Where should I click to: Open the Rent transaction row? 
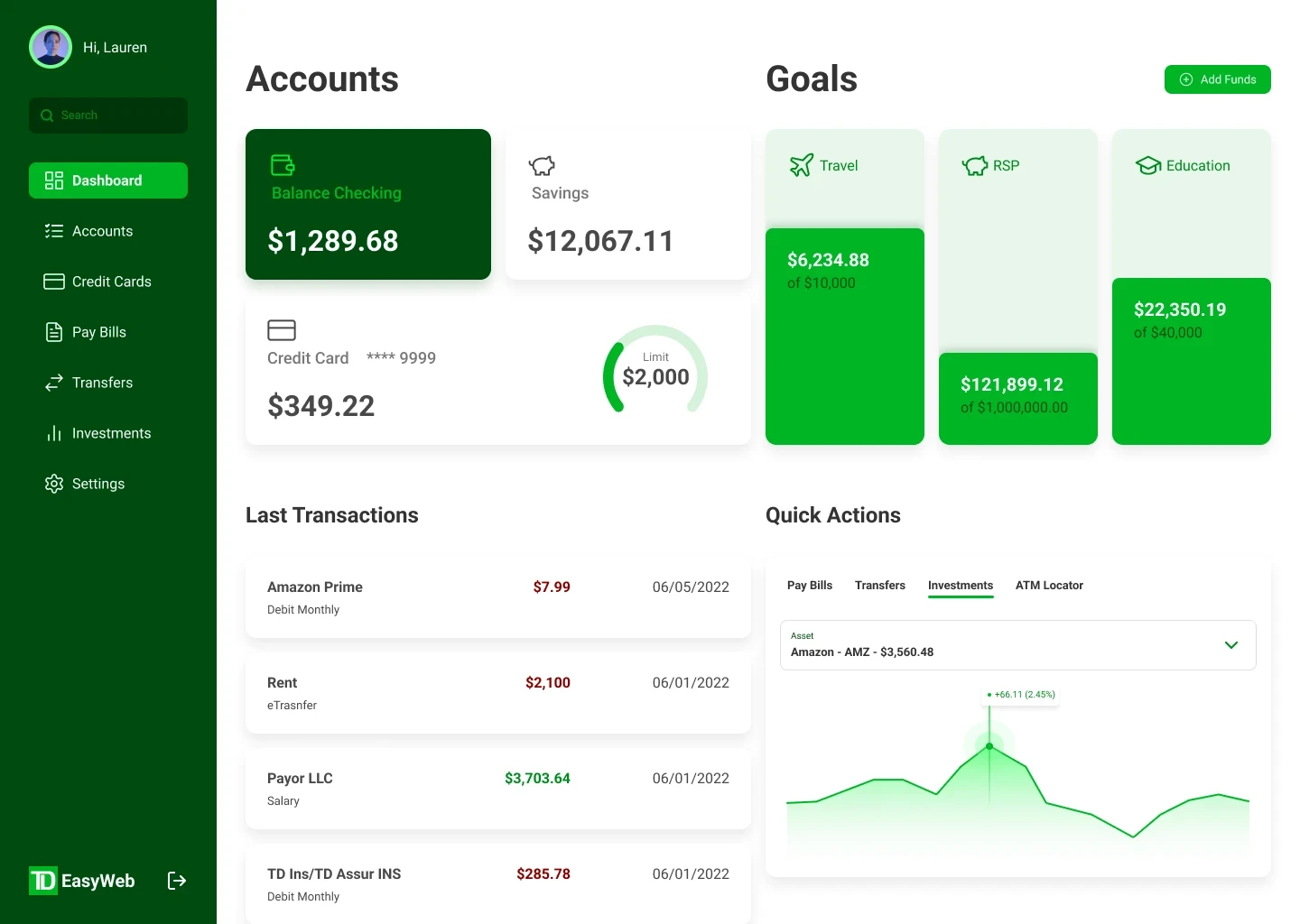click(498, 693)
